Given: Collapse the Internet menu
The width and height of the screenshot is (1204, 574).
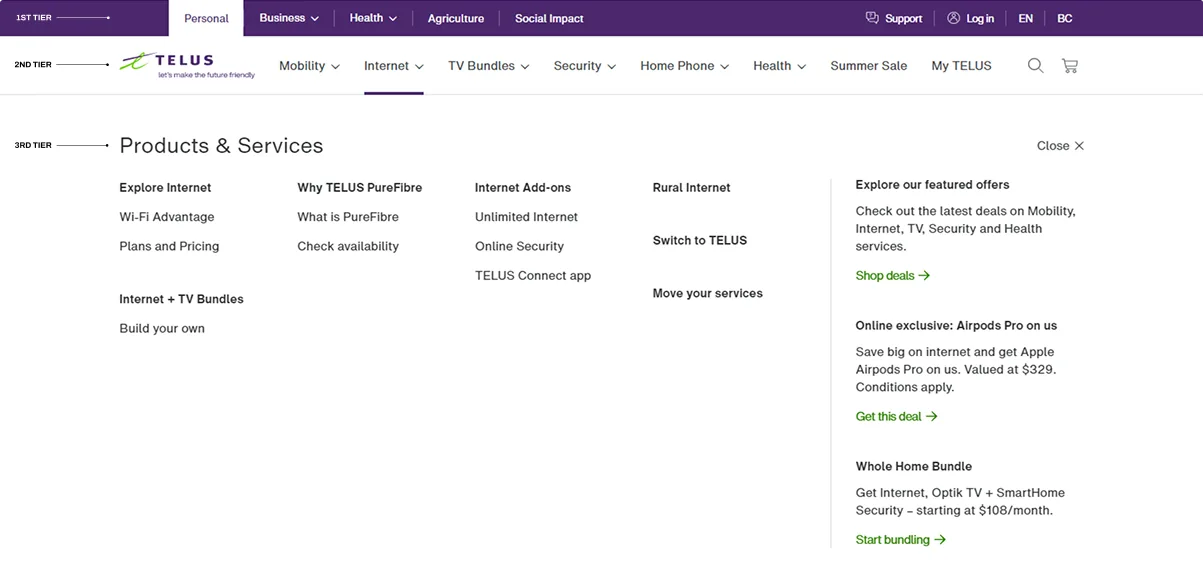Looking at the screenshot, I should point(394,66).
